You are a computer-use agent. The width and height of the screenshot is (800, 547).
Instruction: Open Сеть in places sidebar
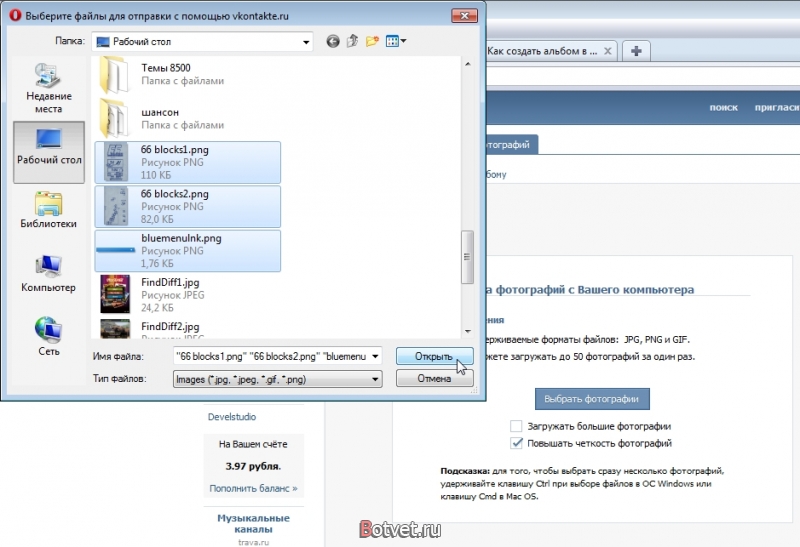[x=48, y=337]
